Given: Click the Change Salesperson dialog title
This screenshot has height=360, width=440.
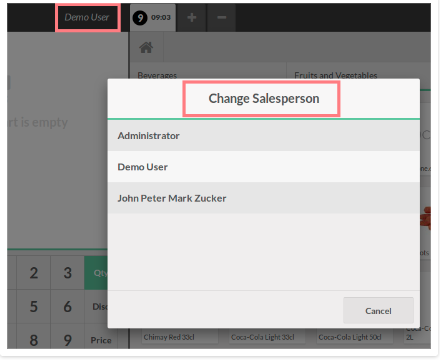Looking at the screenshot, I should pyautogui.click(x=264, y=99).
